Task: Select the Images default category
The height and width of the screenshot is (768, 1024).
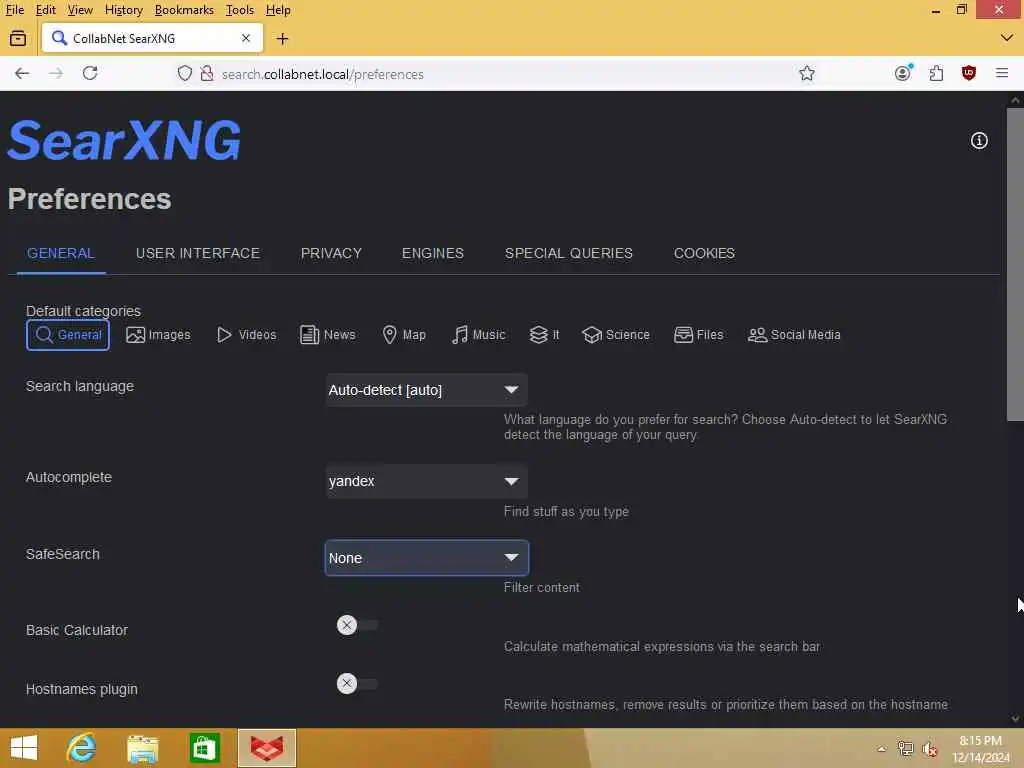Action: coord(158,335)
